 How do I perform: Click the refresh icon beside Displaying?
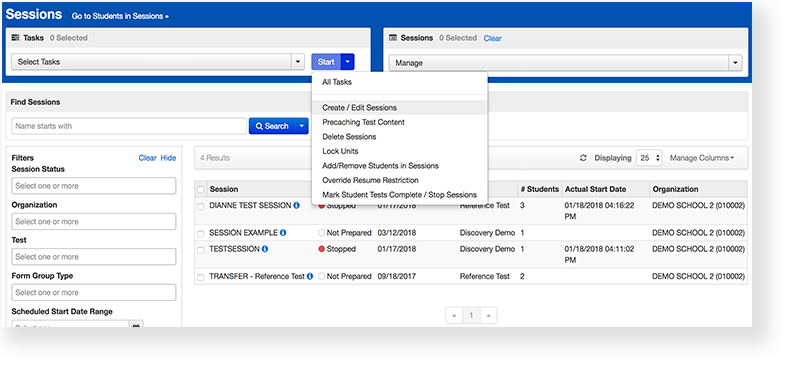click(583, 158)
